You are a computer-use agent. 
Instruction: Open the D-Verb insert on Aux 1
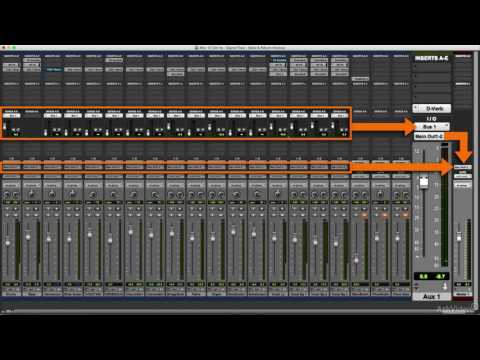(435, 108)
